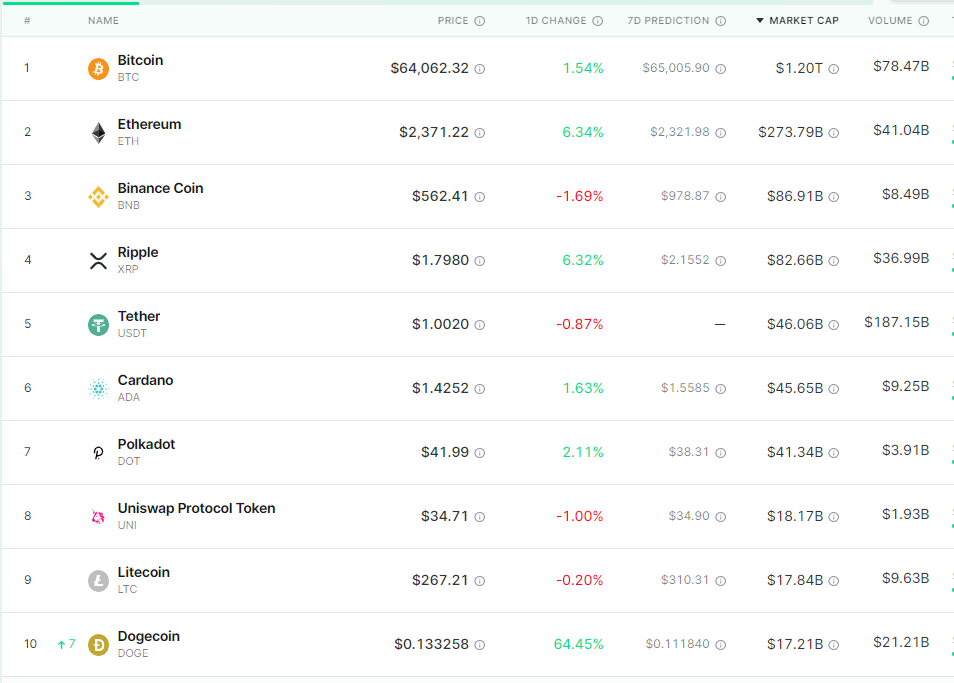Click info icon beside Cardano price $1.4252

(479, 389)
